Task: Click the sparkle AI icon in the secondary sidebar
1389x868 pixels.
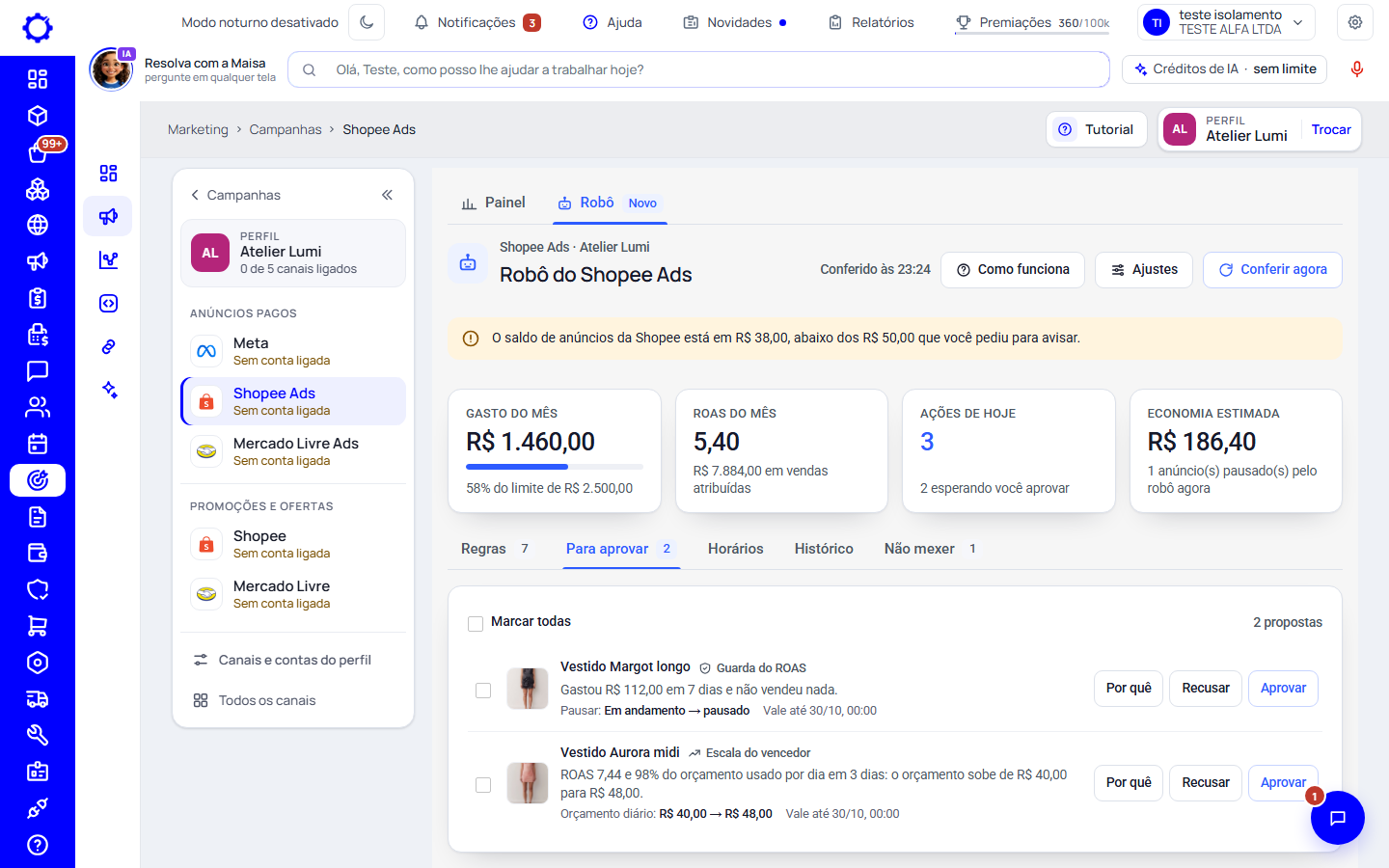Action: [109, 390]
